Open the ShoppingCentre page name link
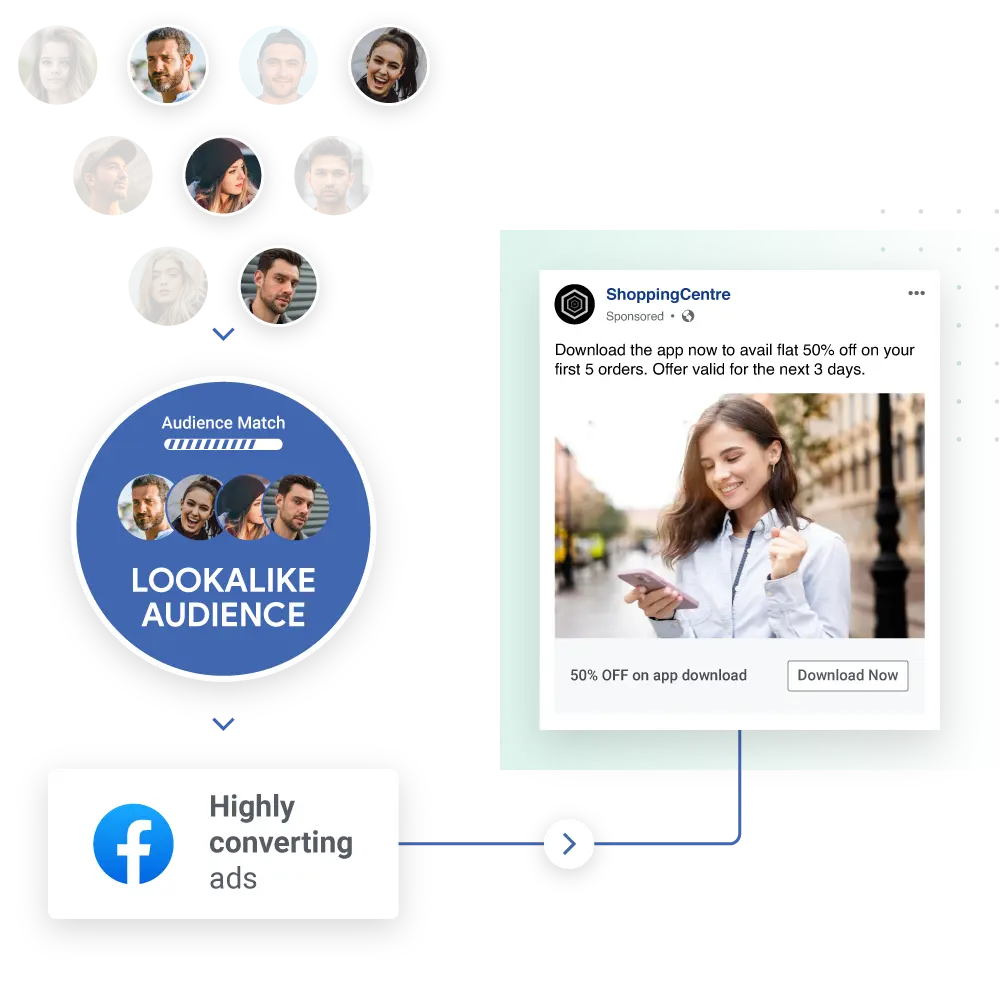The height and width of the screenshot is (1000, 1000). 668,294
